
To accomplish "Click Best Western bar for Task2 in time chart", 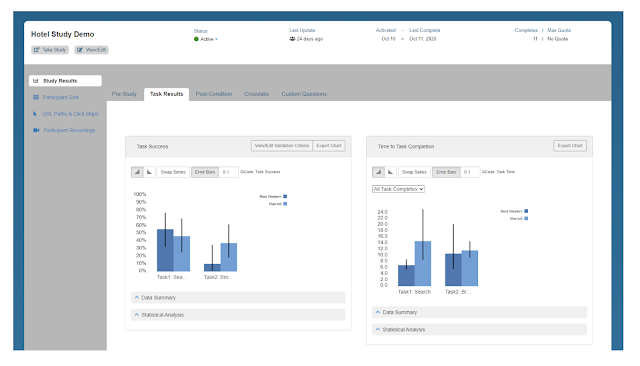I will pyautogui.click(x=453, y=270).
